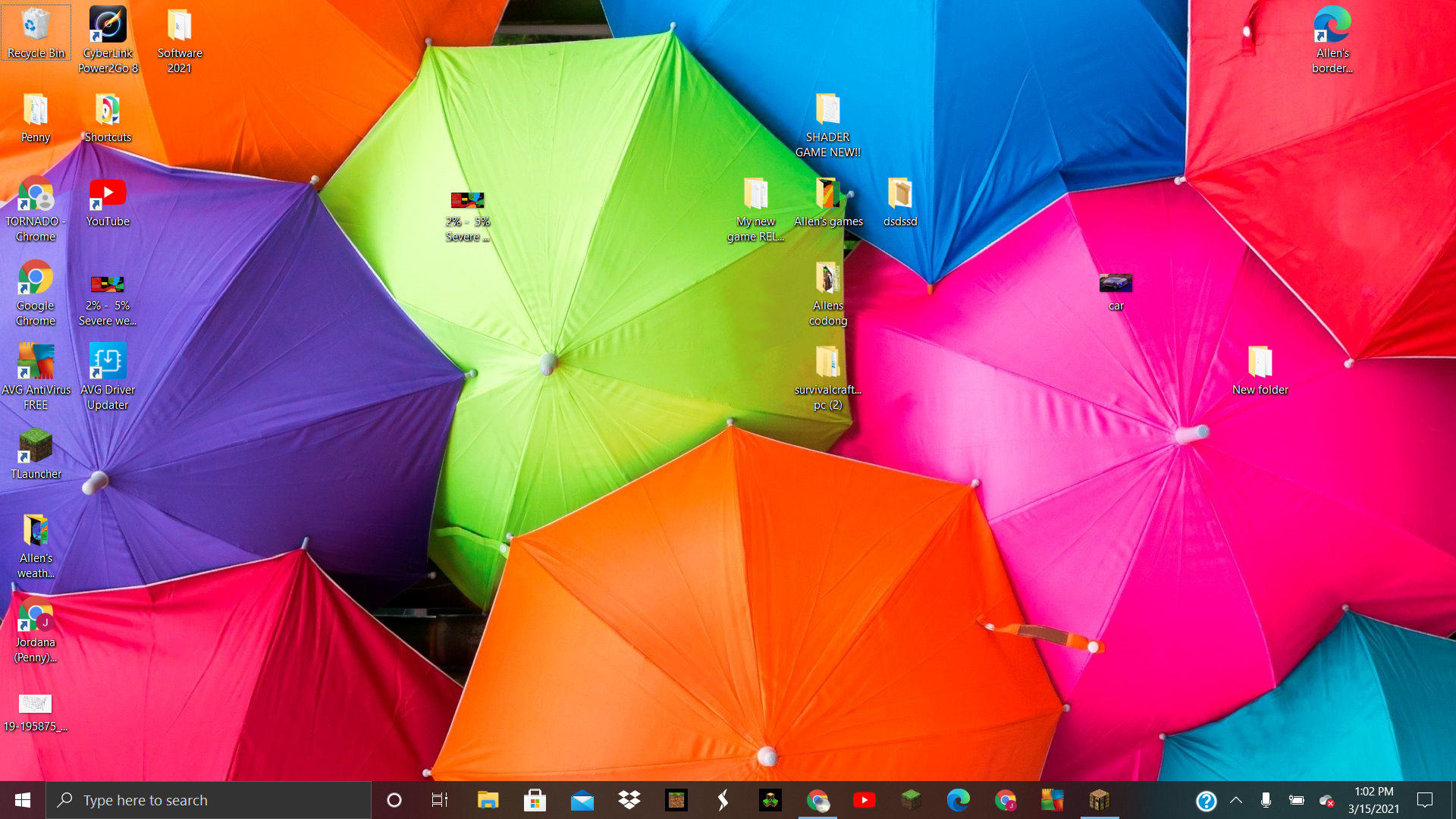This screenshot has height=819, width=1456.
Task: Open Task View from the taskbar
Action: pyautogui.click(x=440, y=800)
